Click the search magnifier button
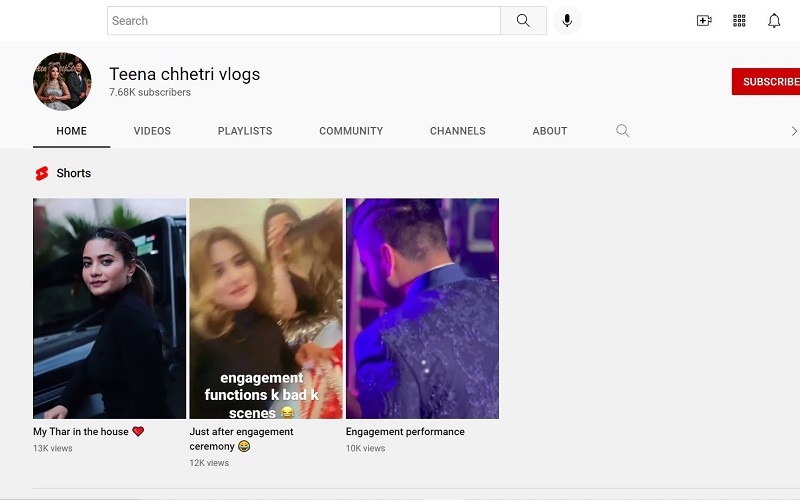Image resolution: width=800 pixels, height=500 pixels. pyautogui.click(x=523, y=21)
